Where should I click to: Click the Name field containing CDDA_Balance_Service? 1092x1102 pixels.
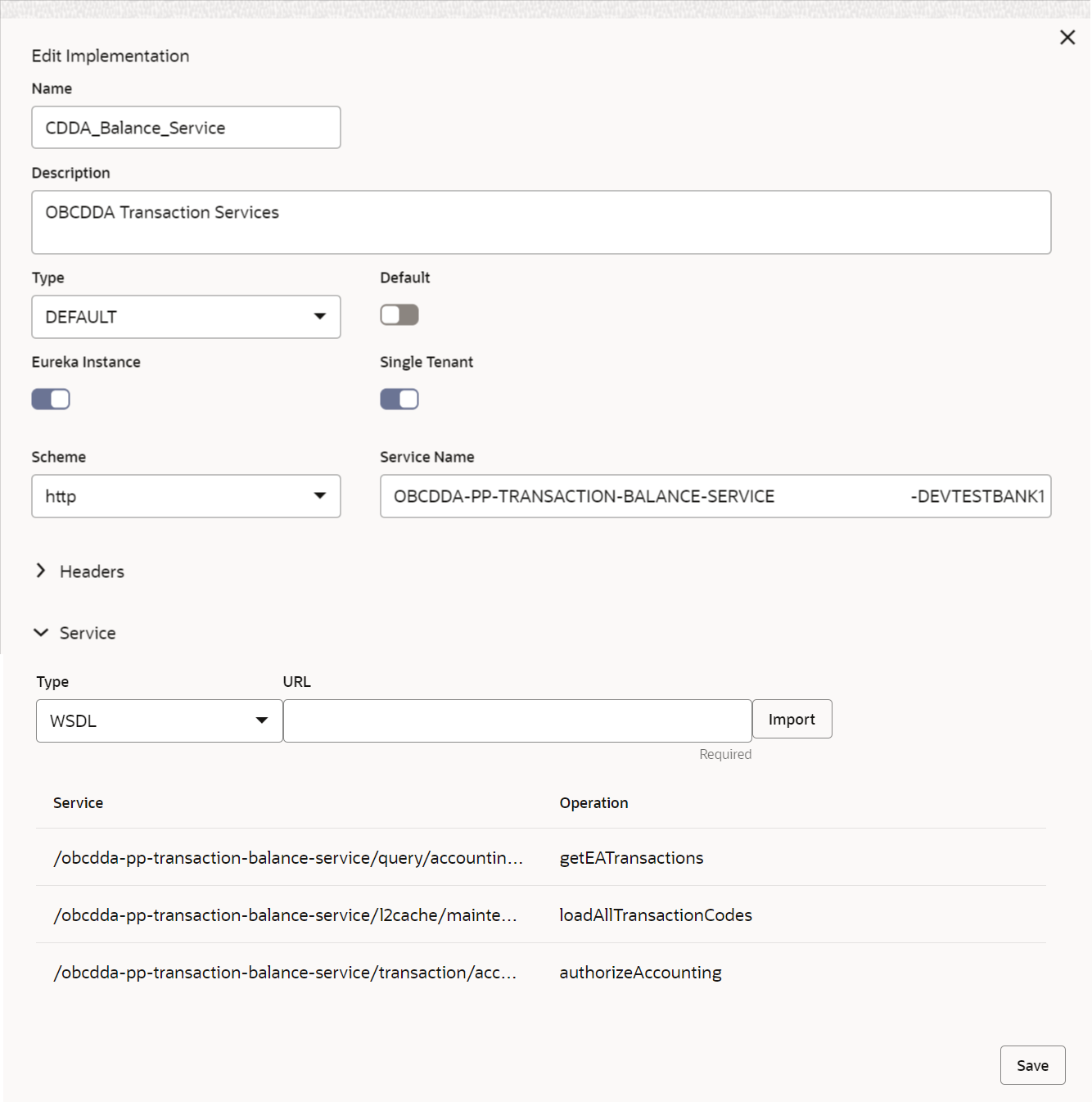pos(186,127)
